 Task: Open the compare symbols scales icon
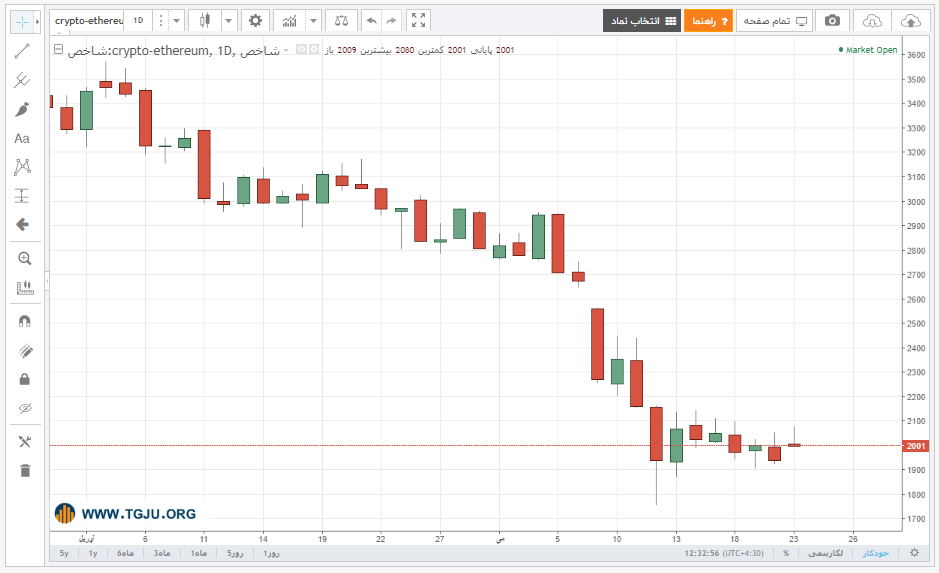coord(341,21)
